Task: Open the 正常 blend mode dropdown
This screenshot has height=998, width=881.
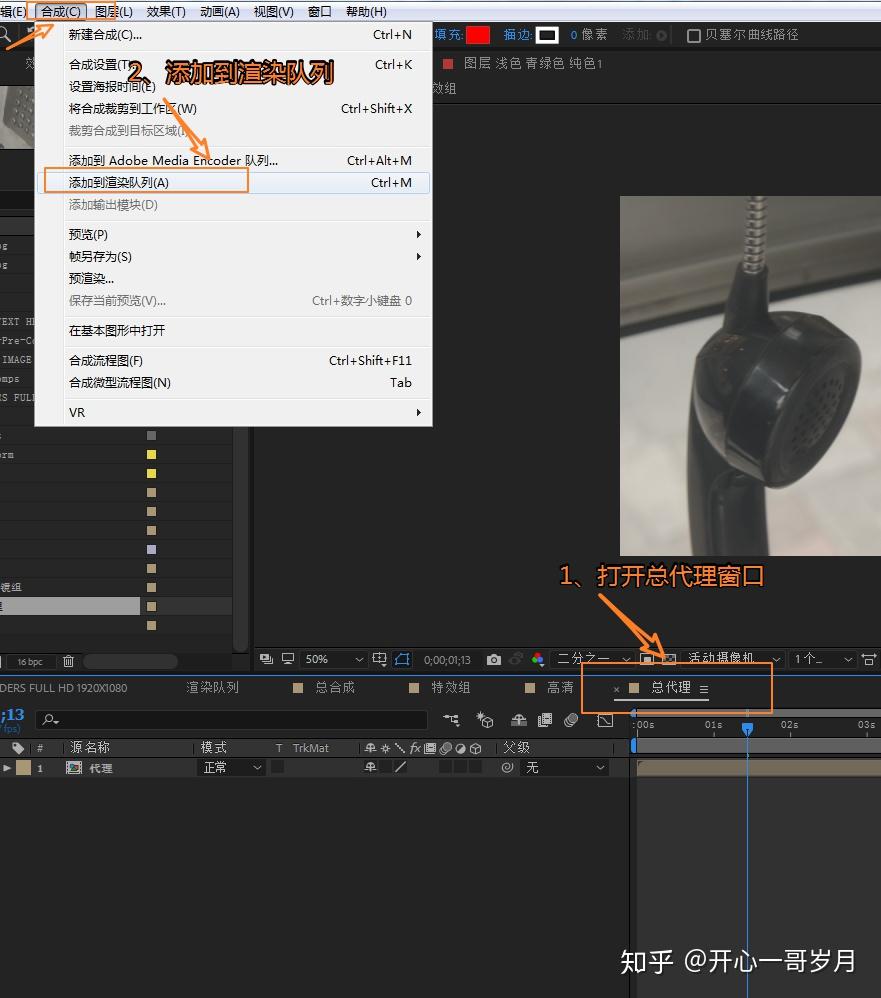Action: coord(232,768)
